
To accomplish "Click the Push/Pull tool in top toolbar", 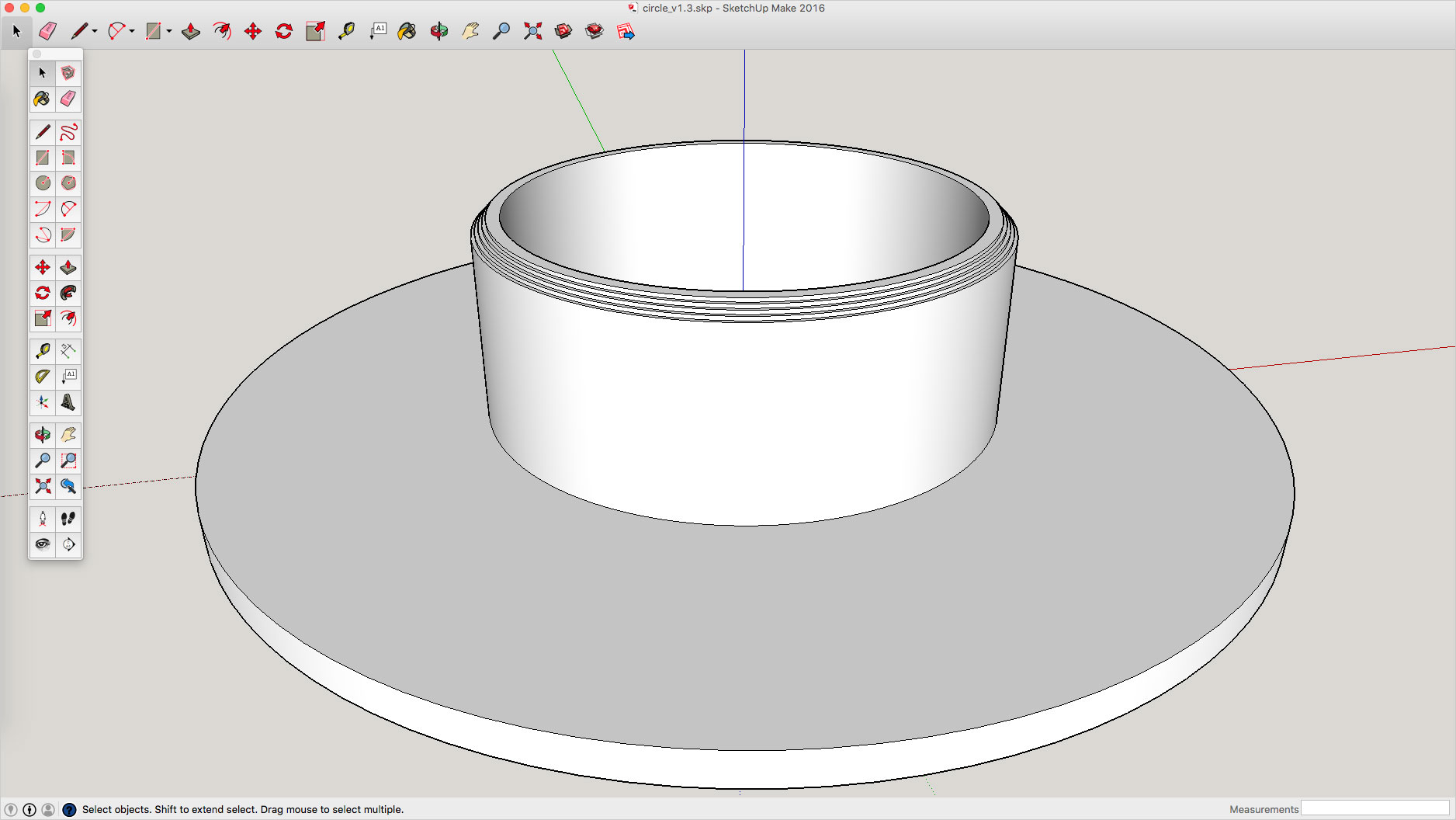I will (x=191, y=31).
